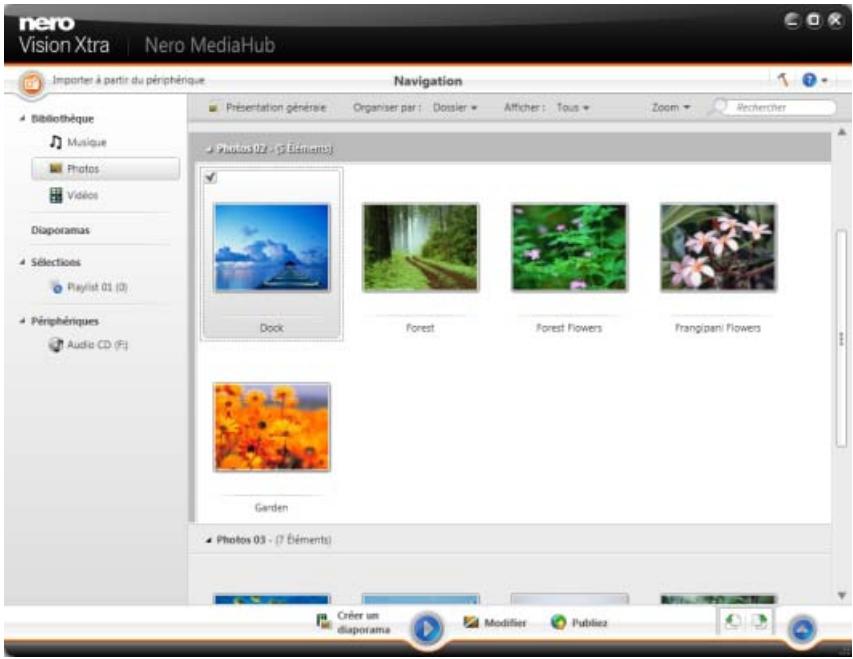Click the vertical scrollbar thumb
The width and height of the screenshot is (853, 659).
point(842,338)
